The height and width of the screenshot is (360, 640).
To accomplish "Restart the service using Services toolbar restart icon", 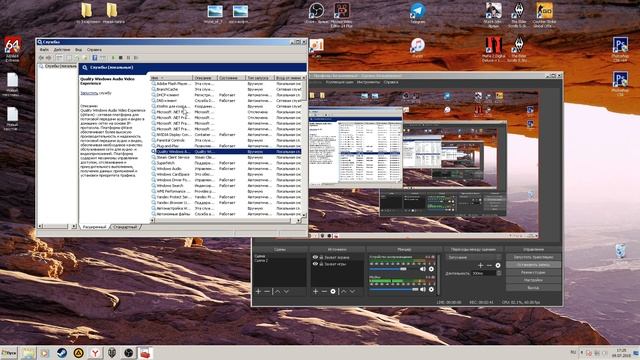I will (x=136, y=58).
